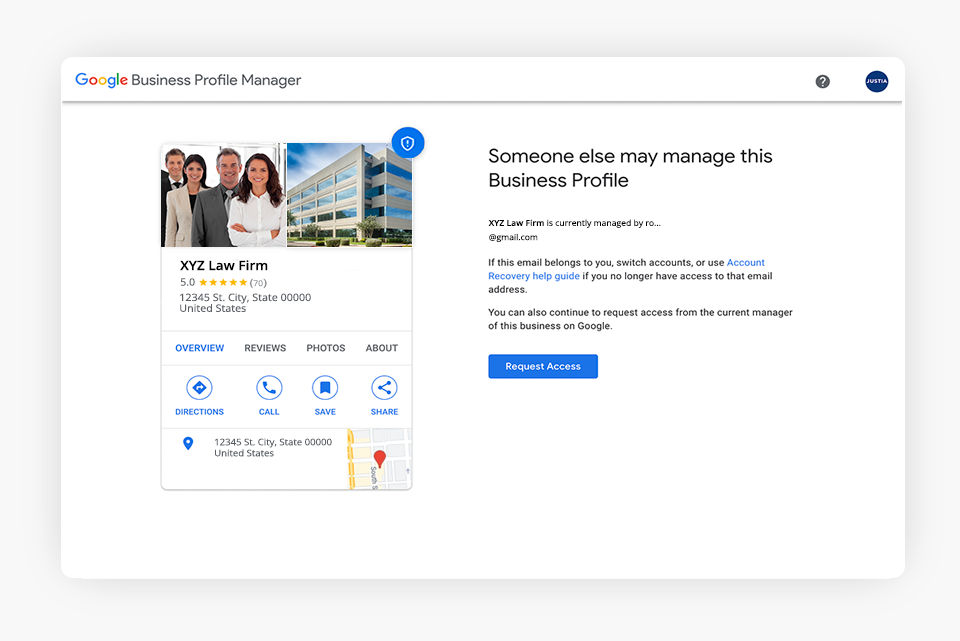This screenshot has height=641, width=960.
Task: Click the red map marker
Action: coord(379,459)
